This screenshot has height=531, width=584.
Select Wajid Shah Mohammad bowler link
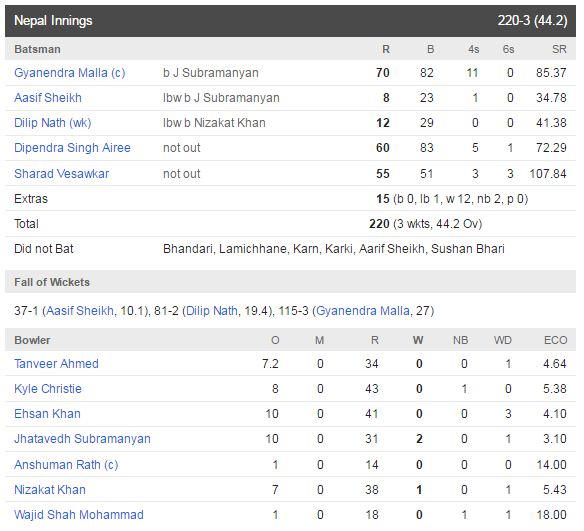click(x=79, y=515)
